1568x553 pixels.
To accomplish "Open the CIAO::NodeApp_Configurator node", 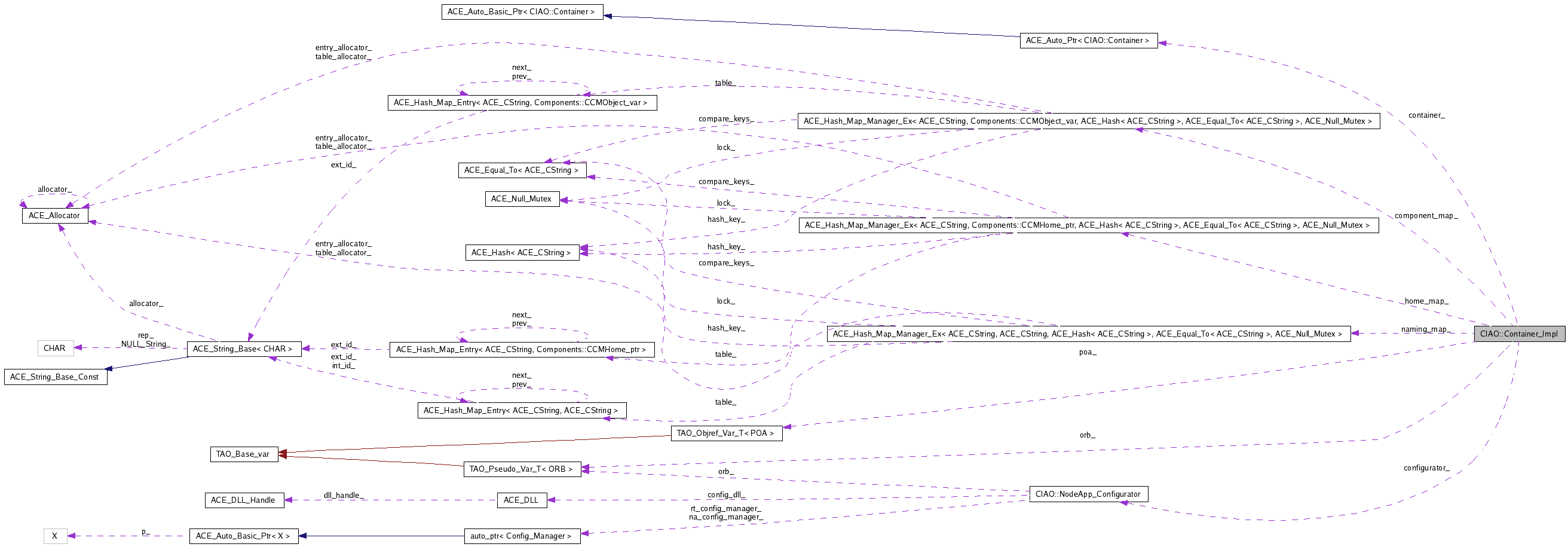I will (1088, 494).
